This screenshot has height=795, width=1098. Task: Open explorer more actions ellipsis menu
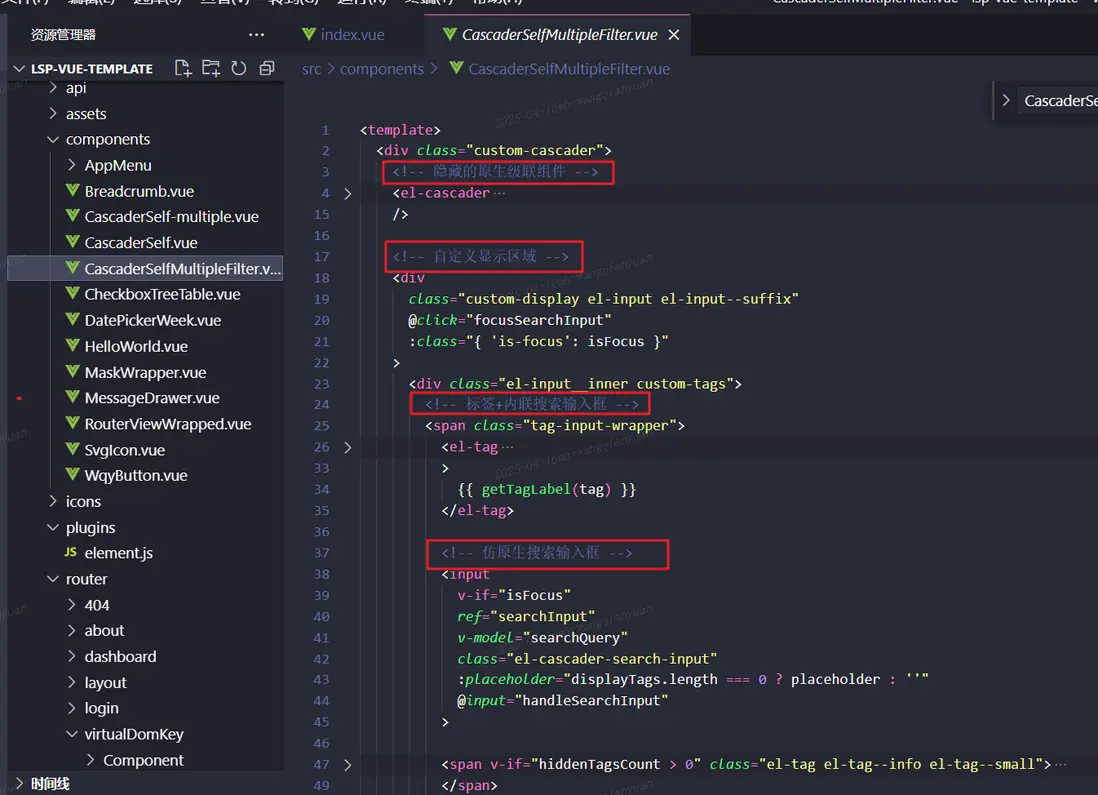[x=256, y=35]
